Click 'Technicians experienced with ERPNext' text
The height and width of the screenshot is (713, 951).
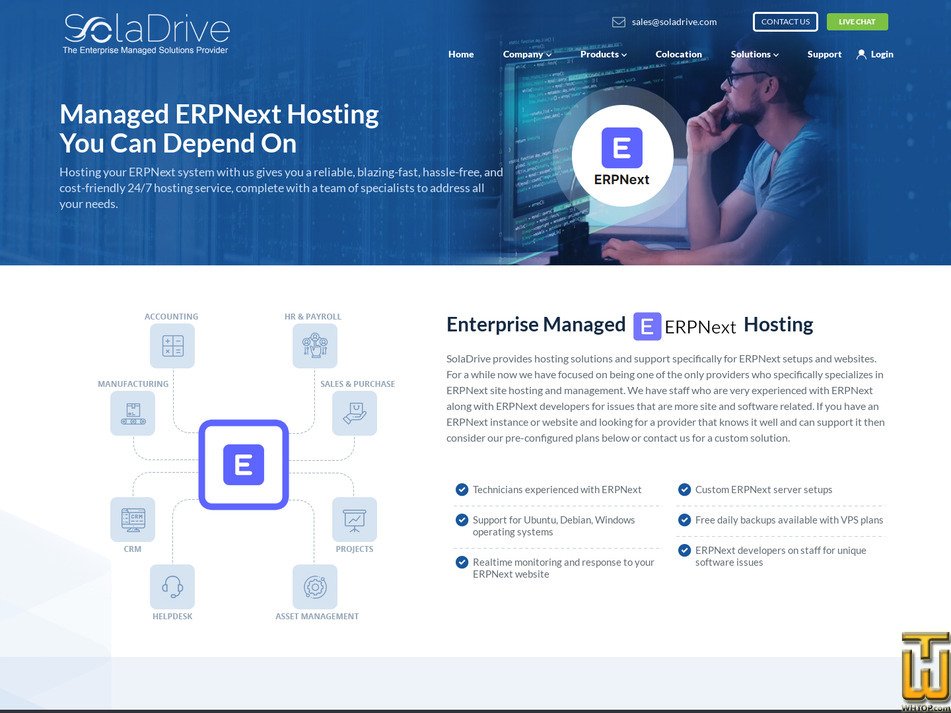557,489
